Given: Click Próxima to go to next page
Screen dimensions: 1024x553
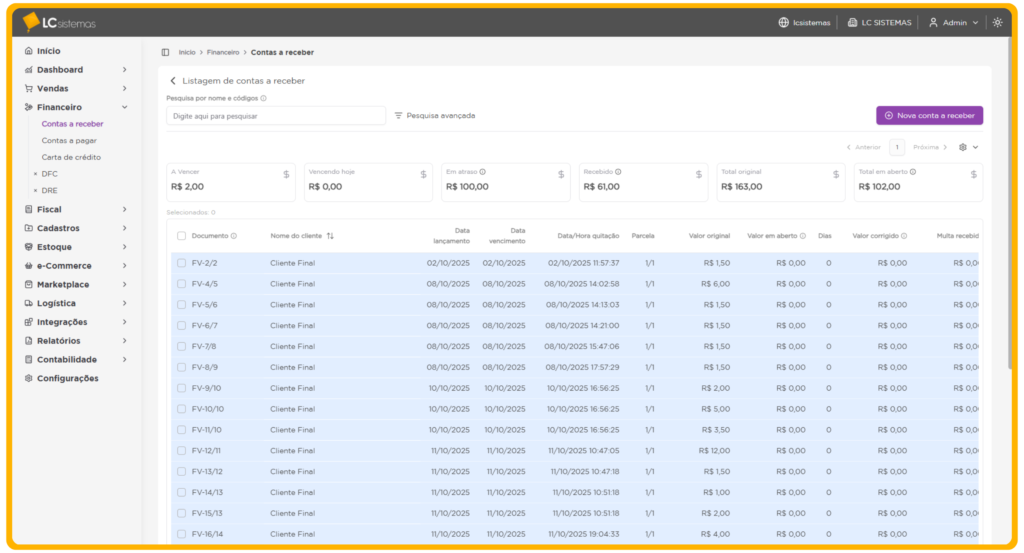Looking at the screenshot, I should (930, 147).
